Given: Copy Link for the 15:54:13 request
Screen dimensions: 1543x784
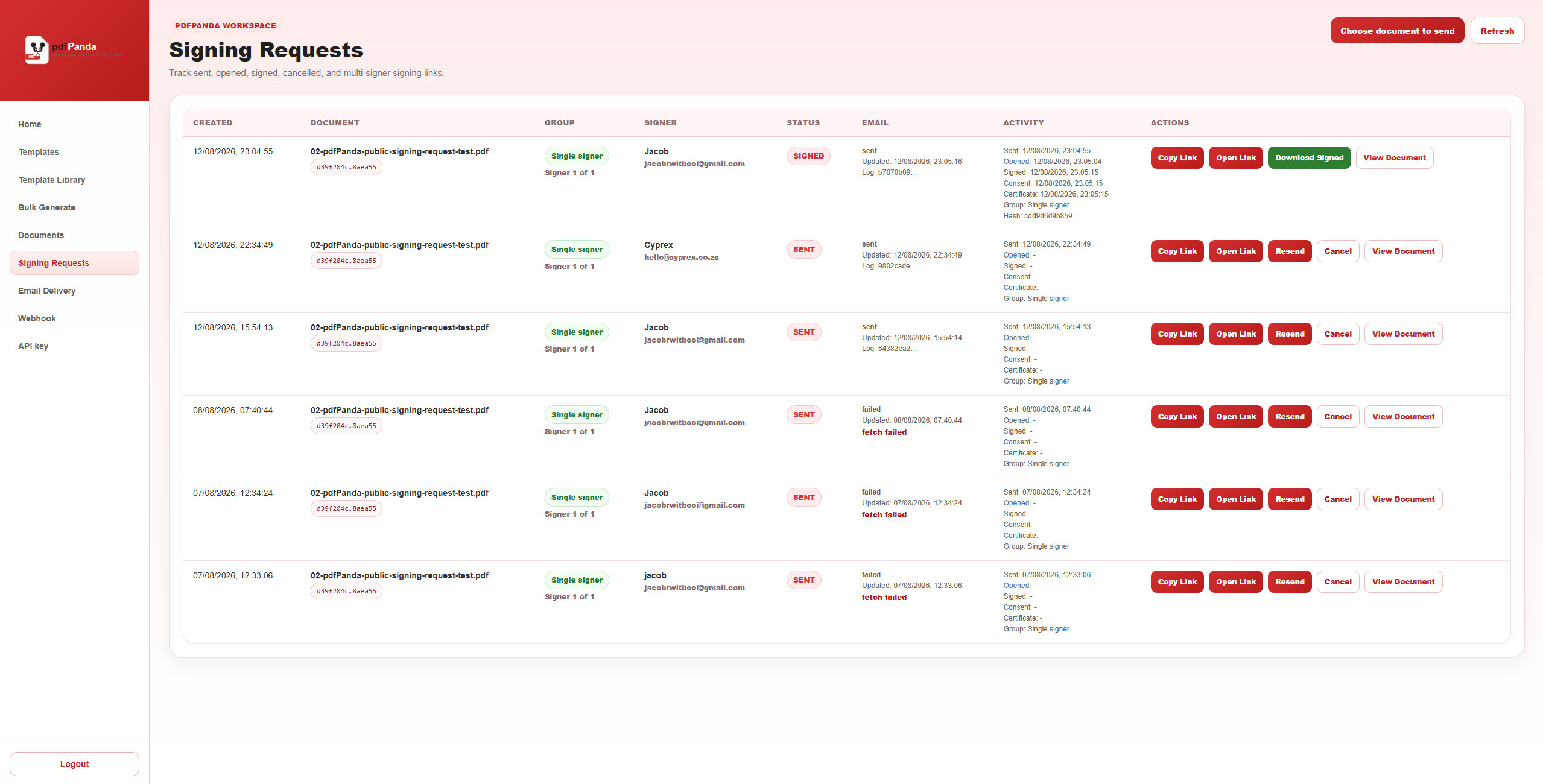Looking at the screenshot, I should [x=1177, y=334].
